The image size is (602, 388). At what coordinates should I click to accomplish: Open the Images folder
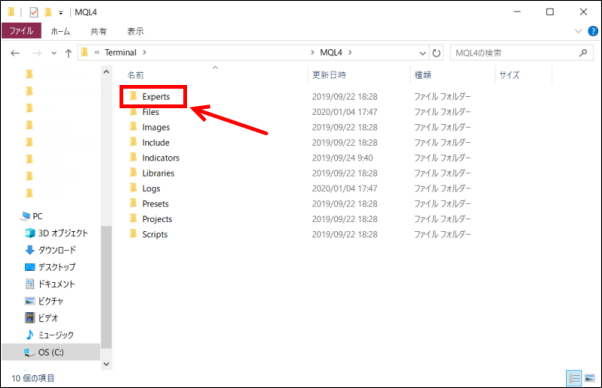point(155,127)
